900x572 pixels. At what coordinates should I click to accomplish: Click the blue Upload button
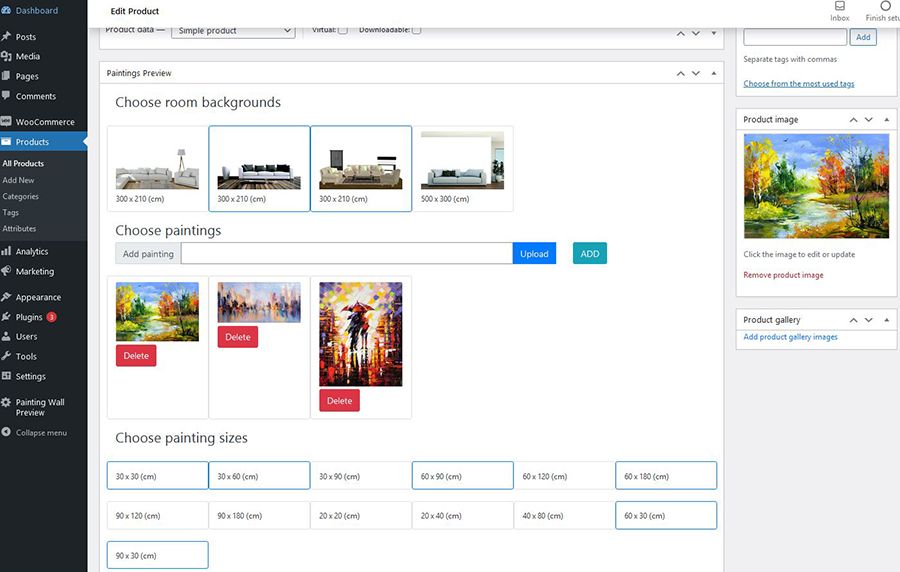pos(534,254)
